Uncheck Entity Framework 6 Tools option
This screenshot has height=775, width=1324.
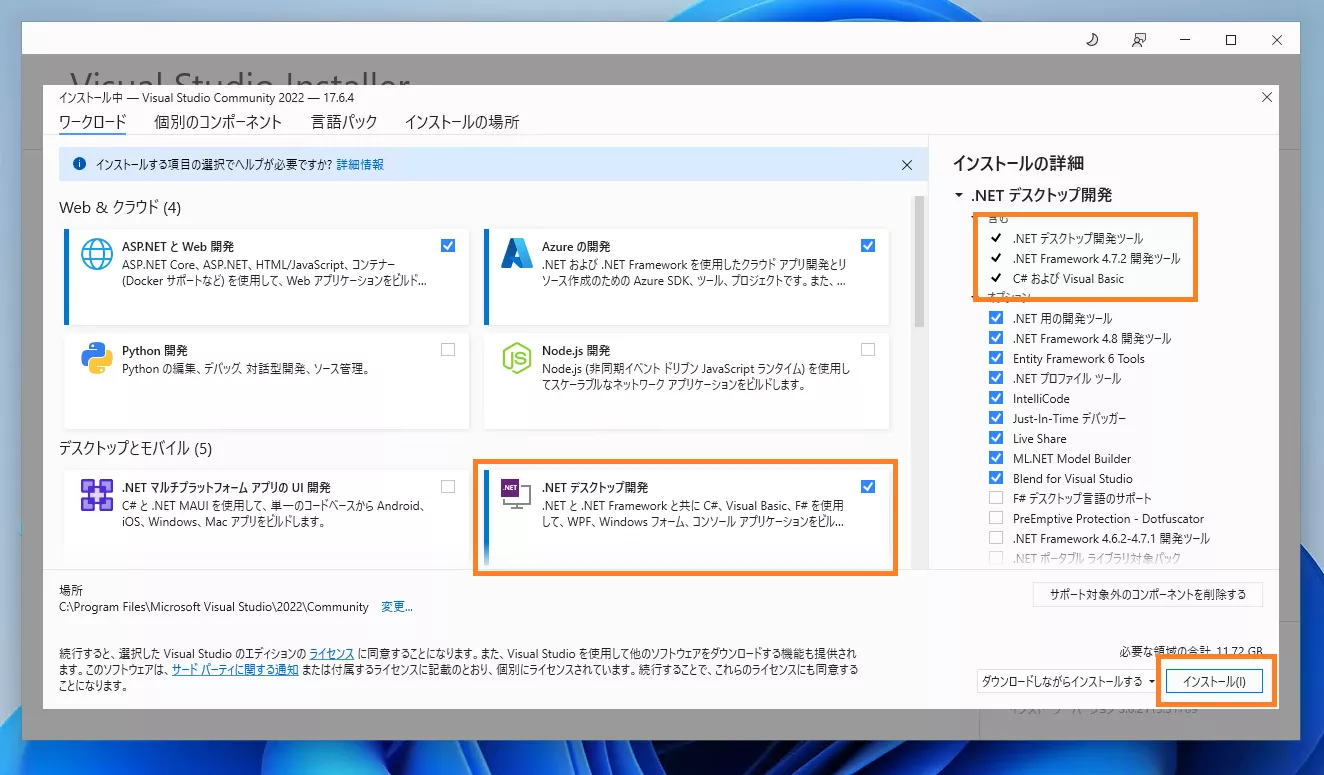coord(995,358)
